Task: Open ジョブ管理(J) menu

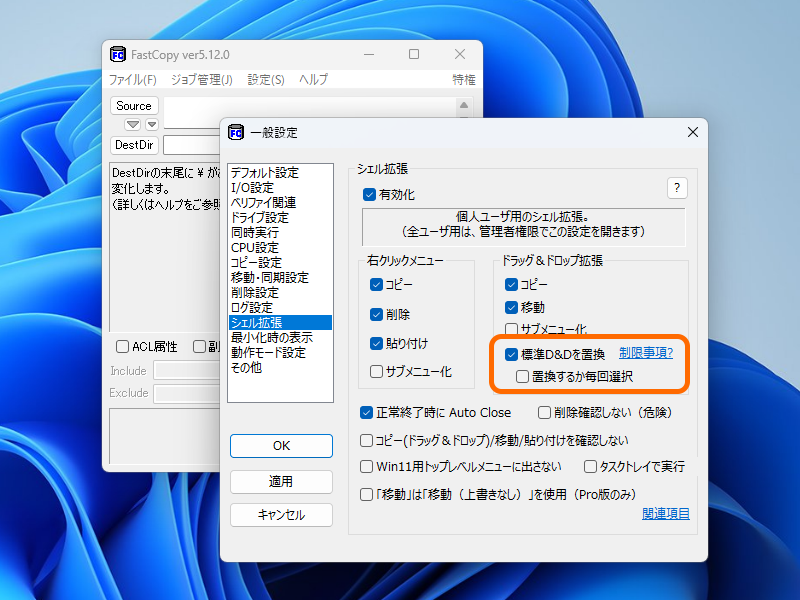Action: coord(202,80)
